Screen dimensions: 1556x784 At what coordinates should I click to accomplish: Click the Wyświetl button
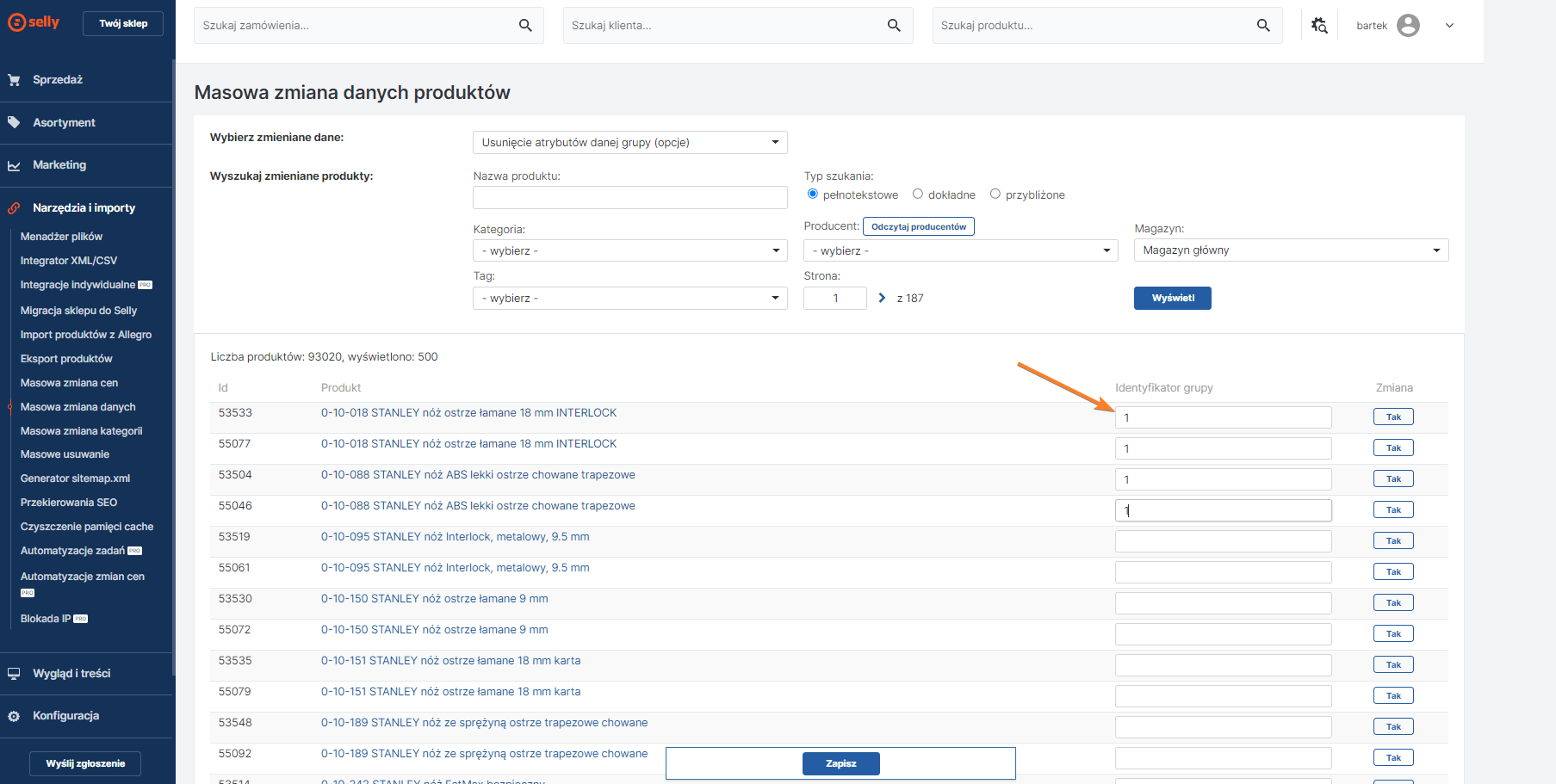tap(1172, 298)
